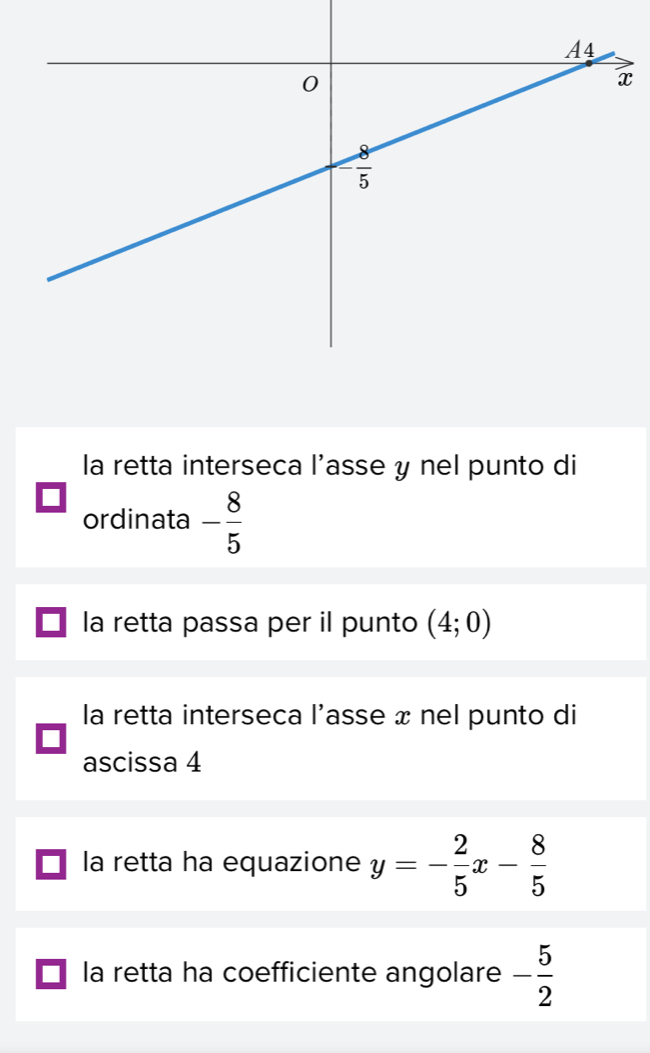Click the blue line left of the y-axis
The height and width of the screenshot is (1053, 650).
point(180,225)
